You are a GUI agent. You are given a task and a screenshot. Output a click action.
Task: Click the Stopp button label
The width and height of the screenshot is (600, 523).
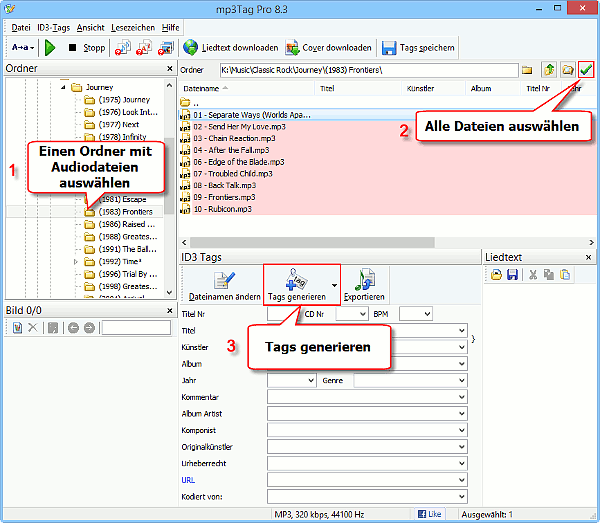coord(94,48)
